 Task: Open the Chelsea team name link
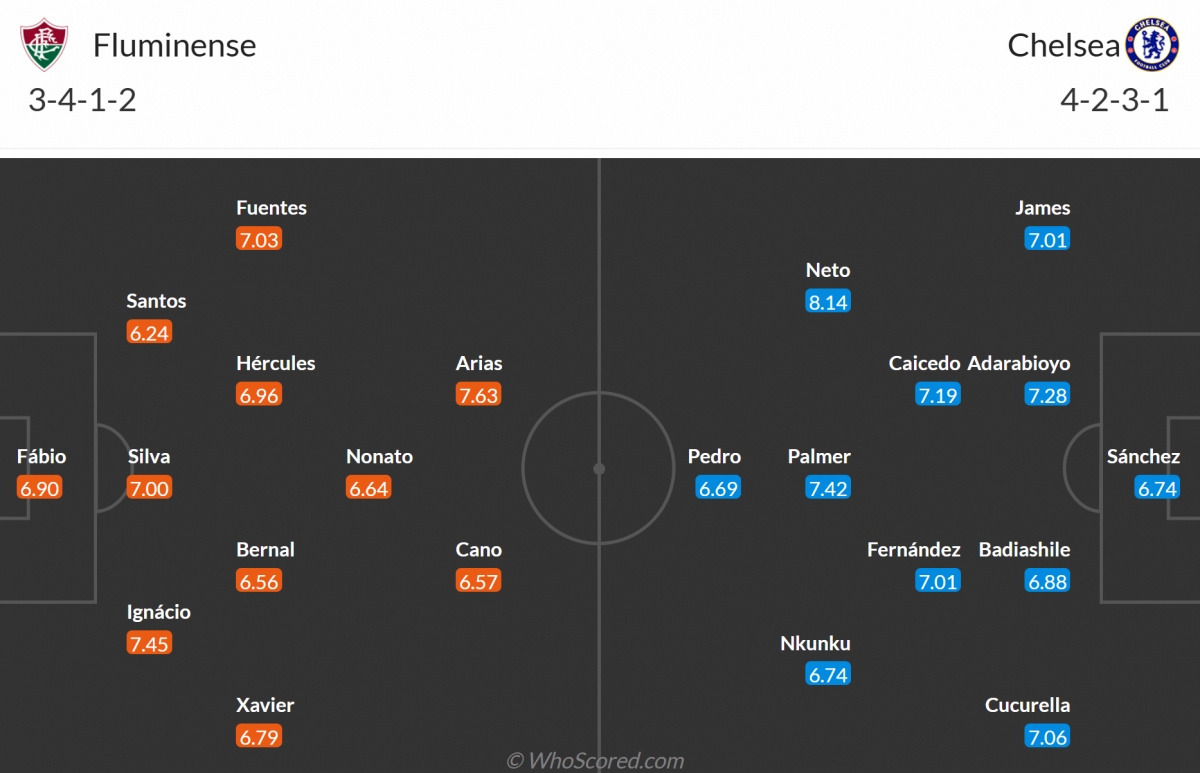point(1061,46)
